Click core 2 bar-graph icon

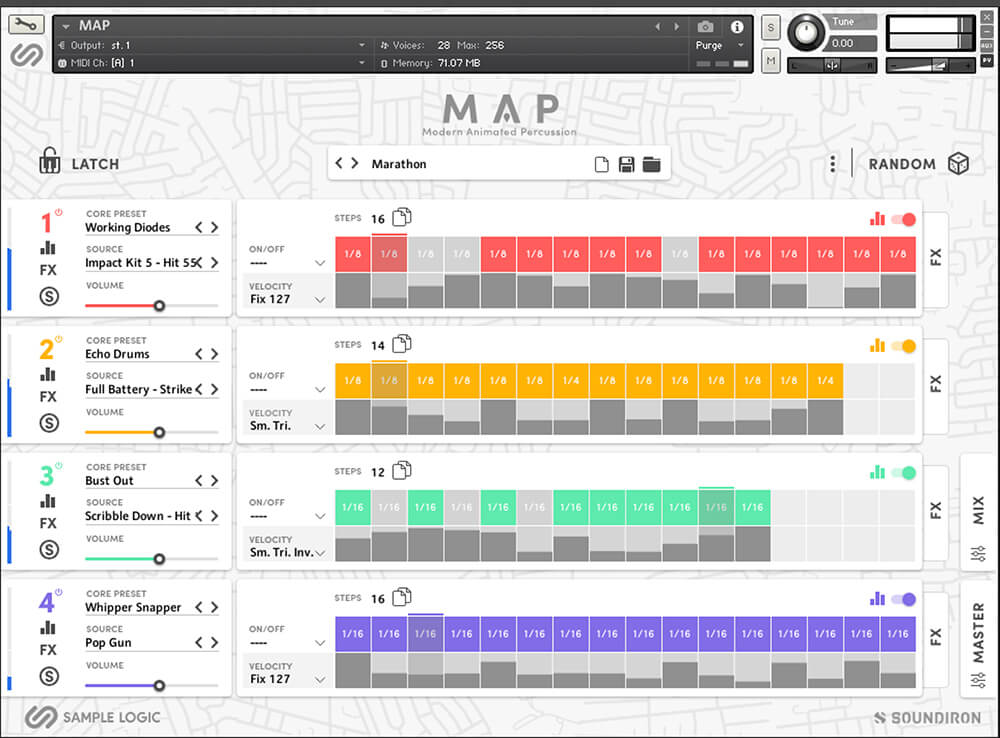(48, 374)
